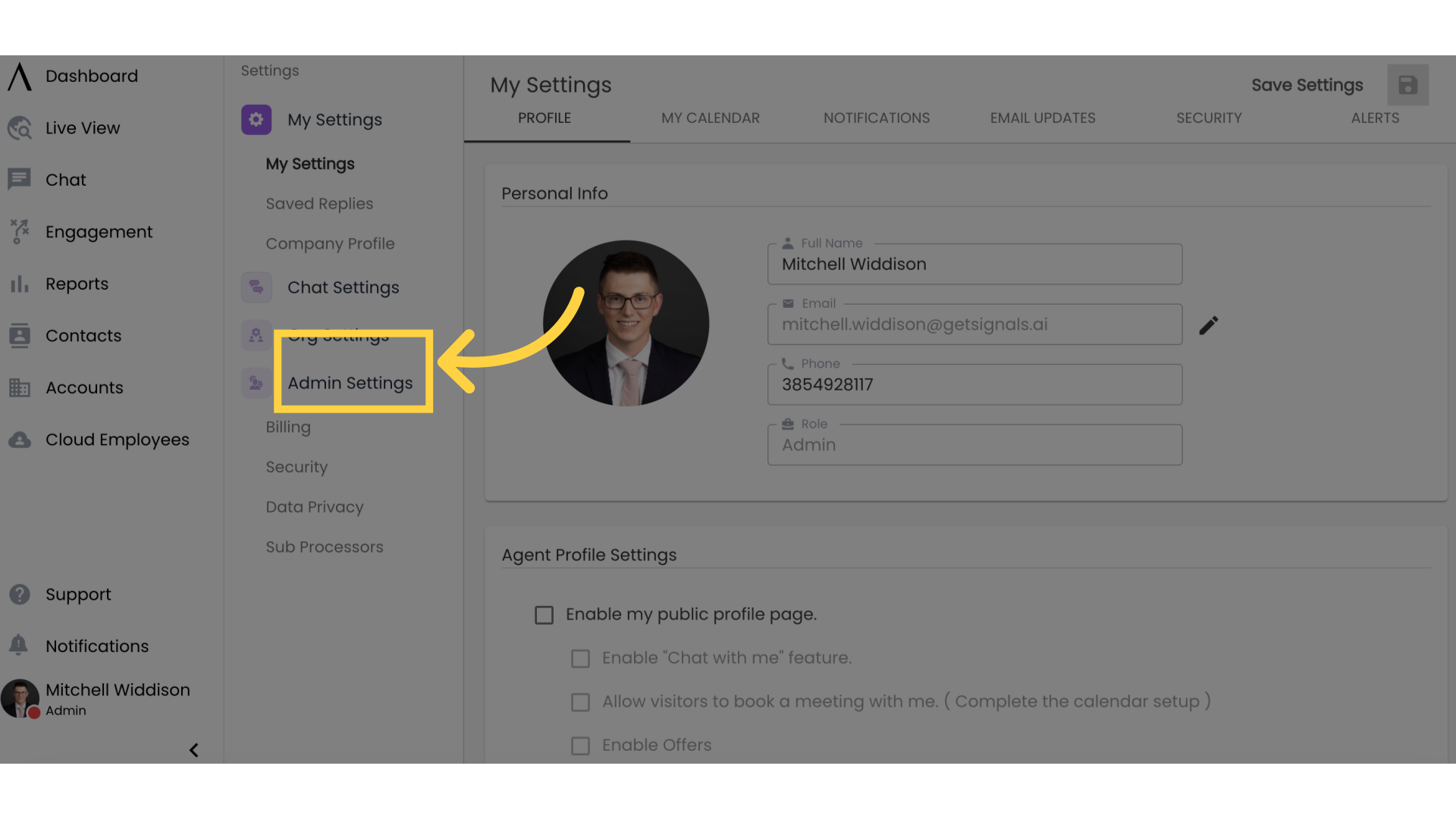
Task: Open the Notifications bell icon
Action: coord(19,645)
